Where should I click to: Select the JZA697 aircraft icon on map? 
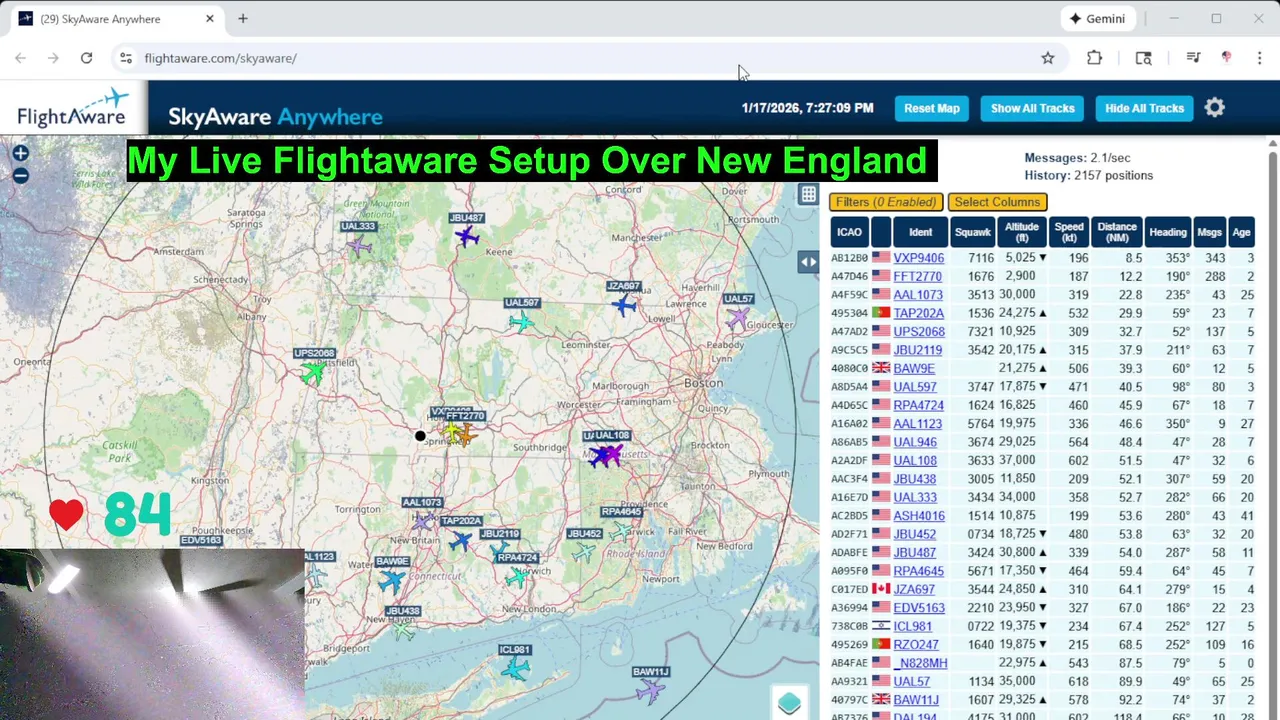(x=624, y=305)
